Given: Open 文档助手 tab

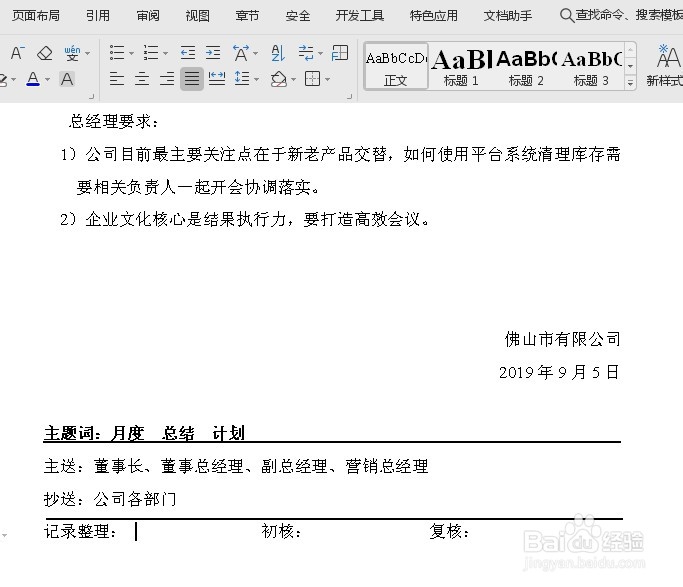Looking at the screenshot, I should 508,16.
